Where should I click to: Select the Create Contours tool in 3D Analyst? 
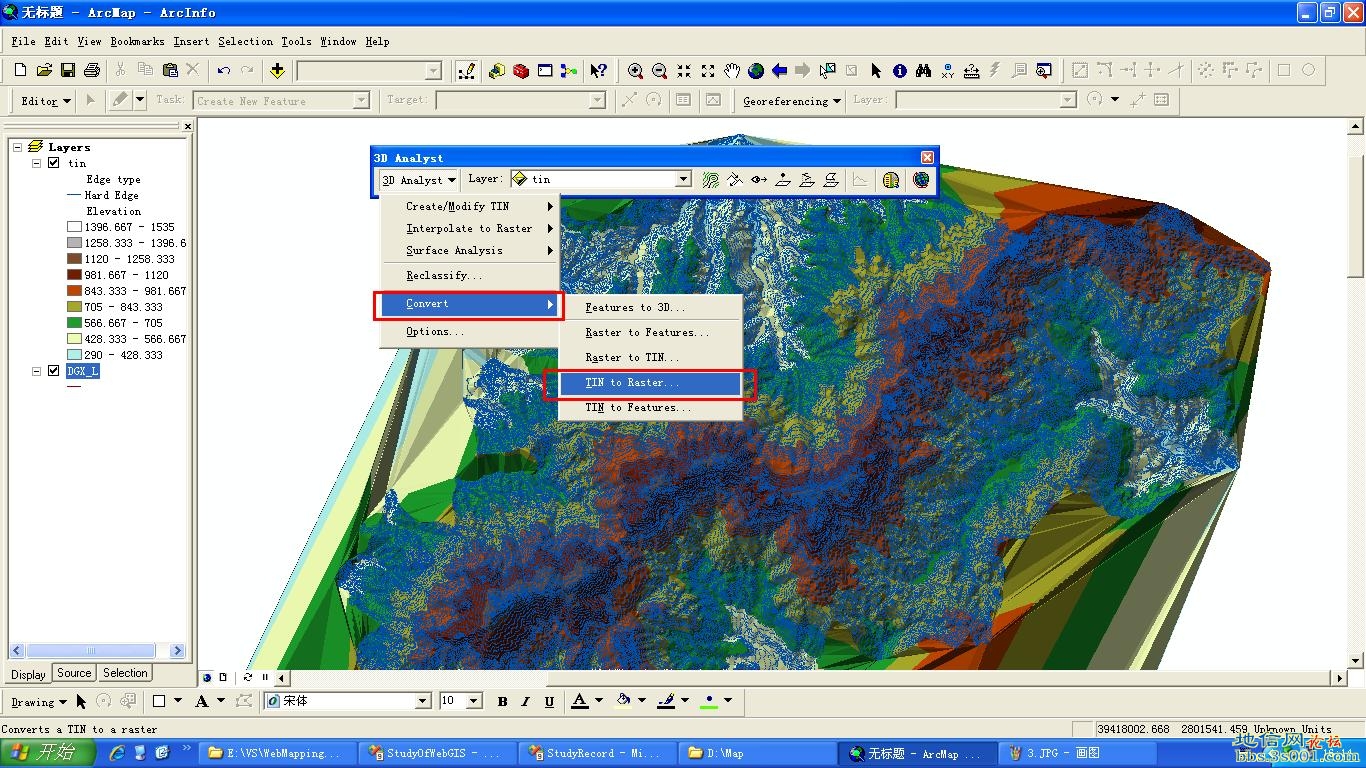[x=711, y=180]
